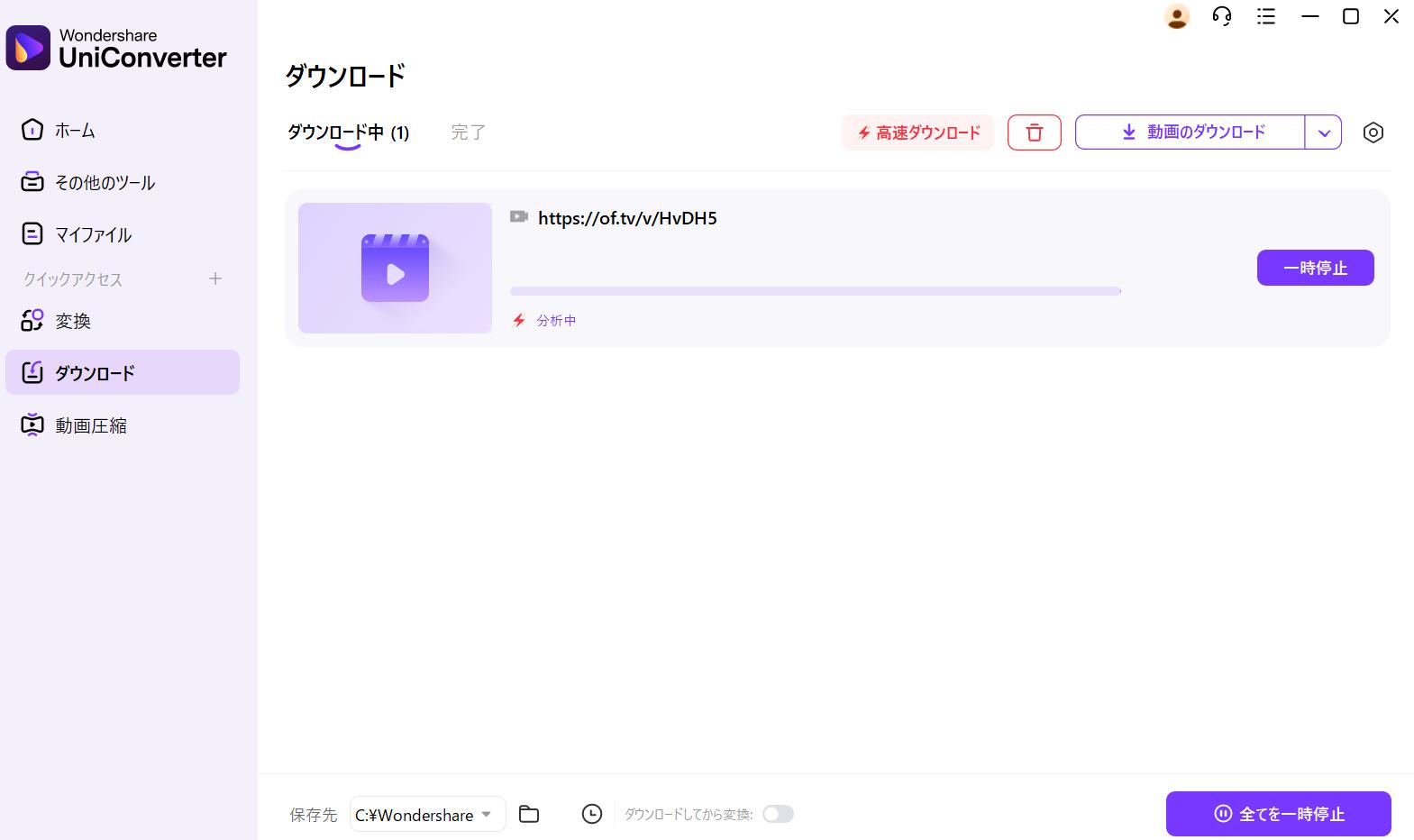Open the save folder icon
This screenshot has height=840, width=1414.
pos(529,814)
